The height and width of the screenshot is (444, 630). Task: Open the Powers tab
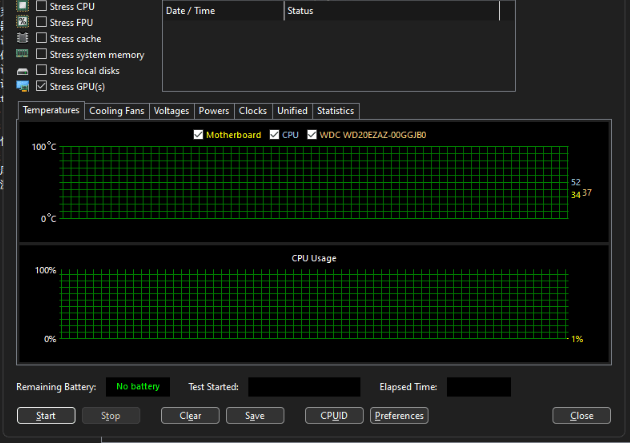214,111
